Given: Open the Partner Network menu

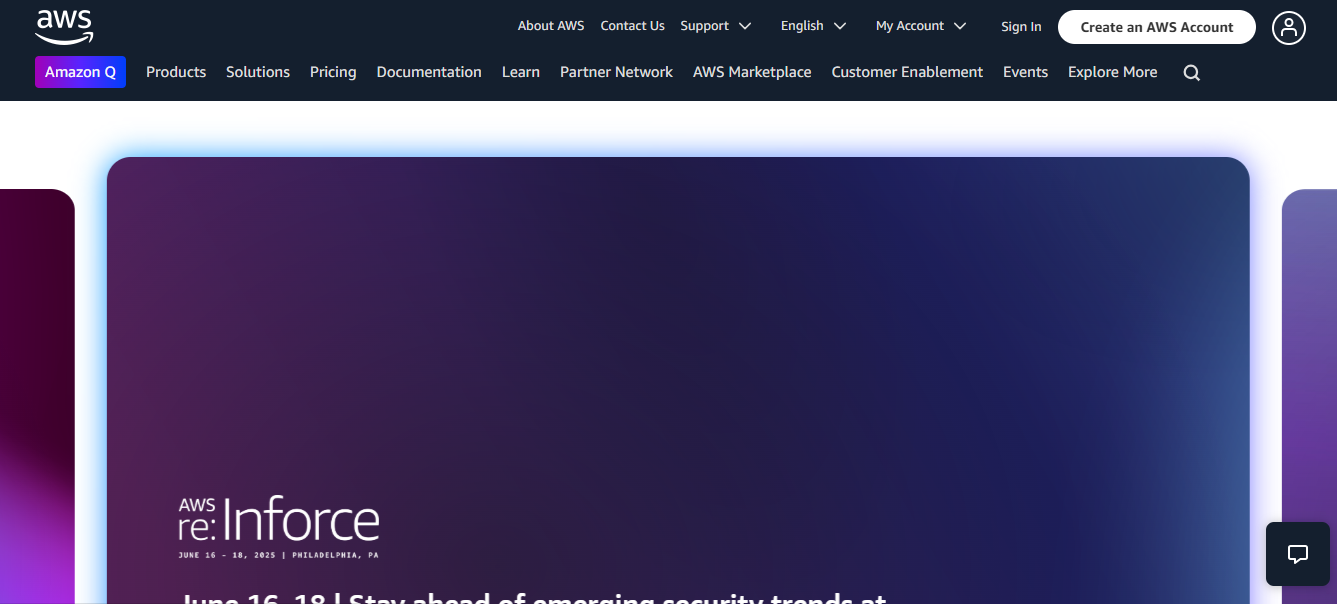Looking at the screenshot, I should click(616, 72).
